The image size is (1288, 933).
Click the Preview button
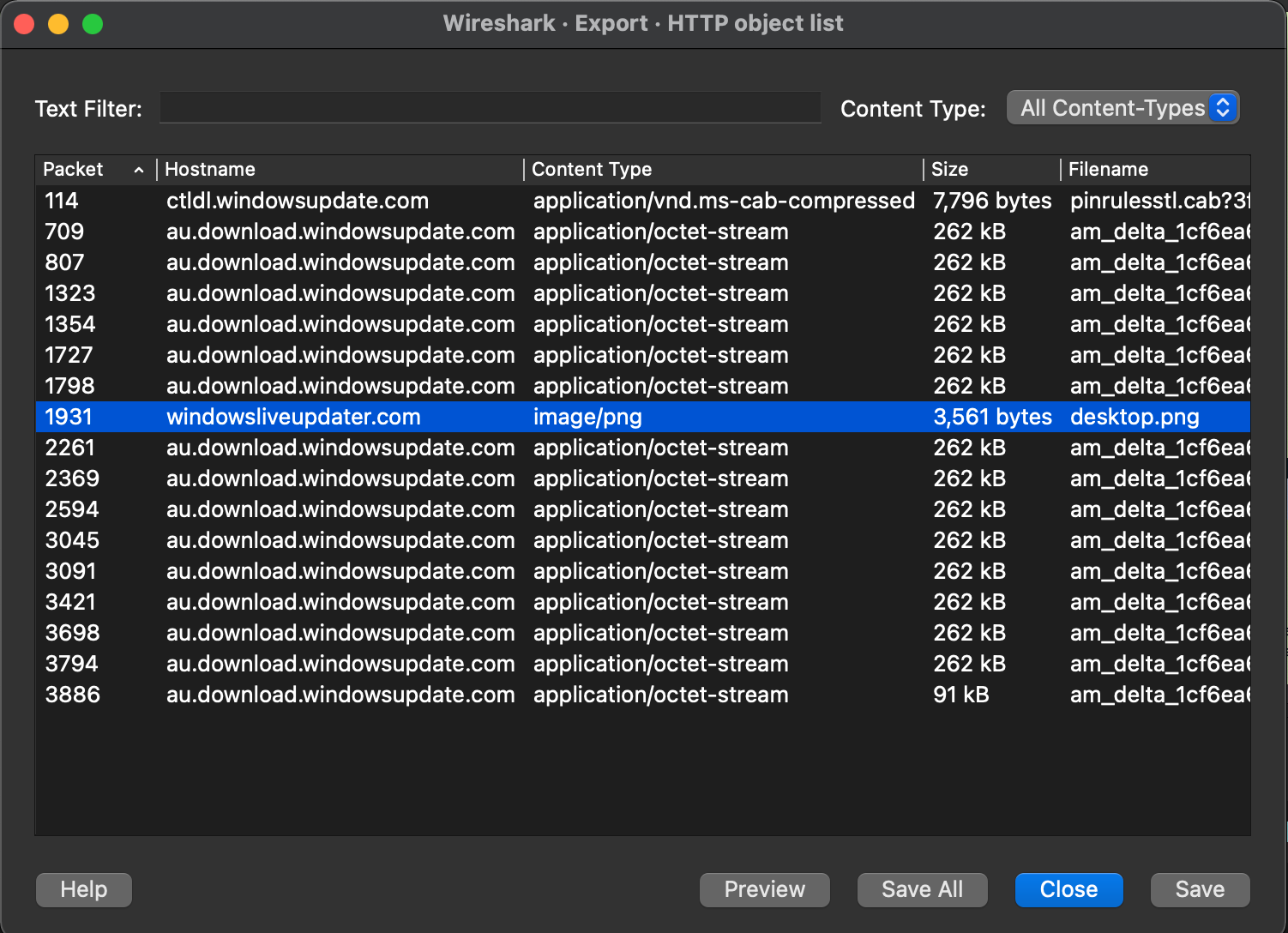765,889
